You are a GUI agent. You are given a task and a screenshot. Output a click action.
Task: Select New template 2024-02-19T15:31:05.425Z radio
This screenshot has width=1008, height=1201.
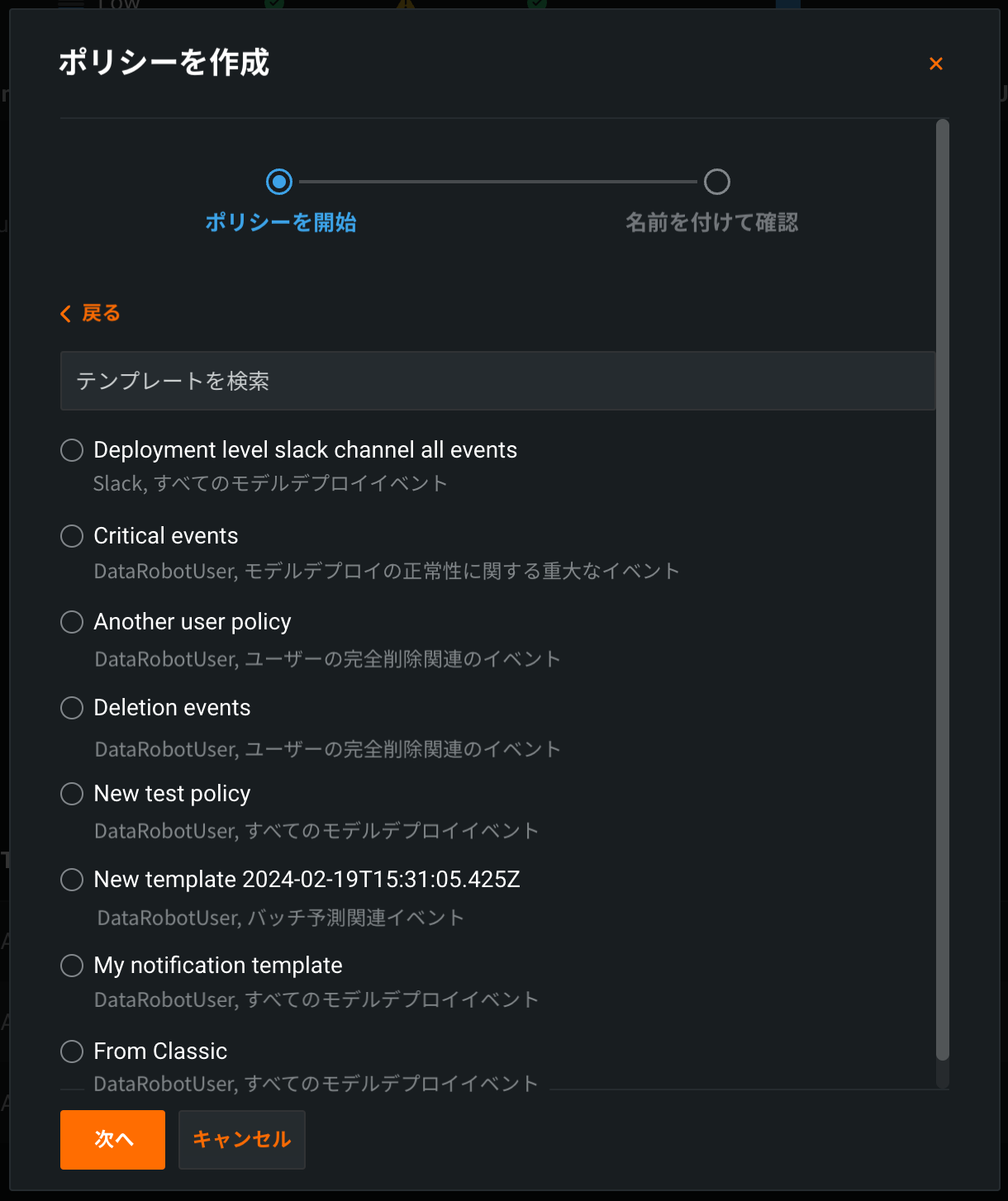(x=73, y=880)
